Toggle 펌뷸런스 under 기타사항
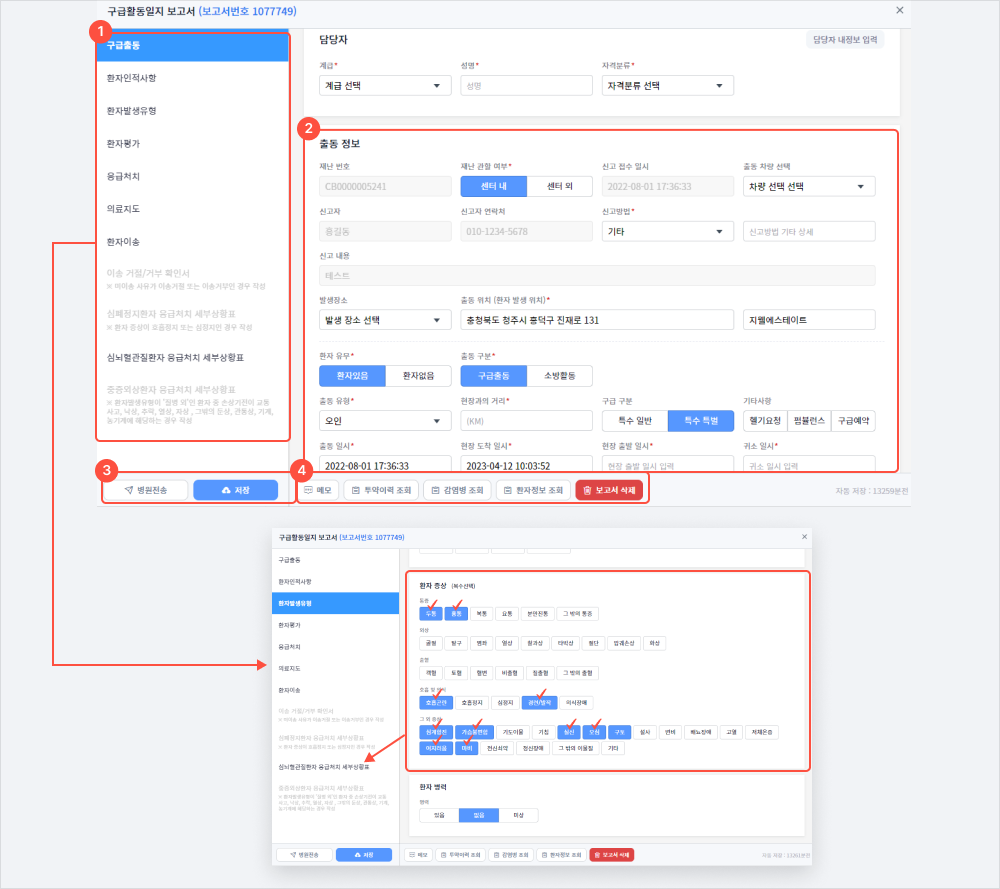 (809, 421)
